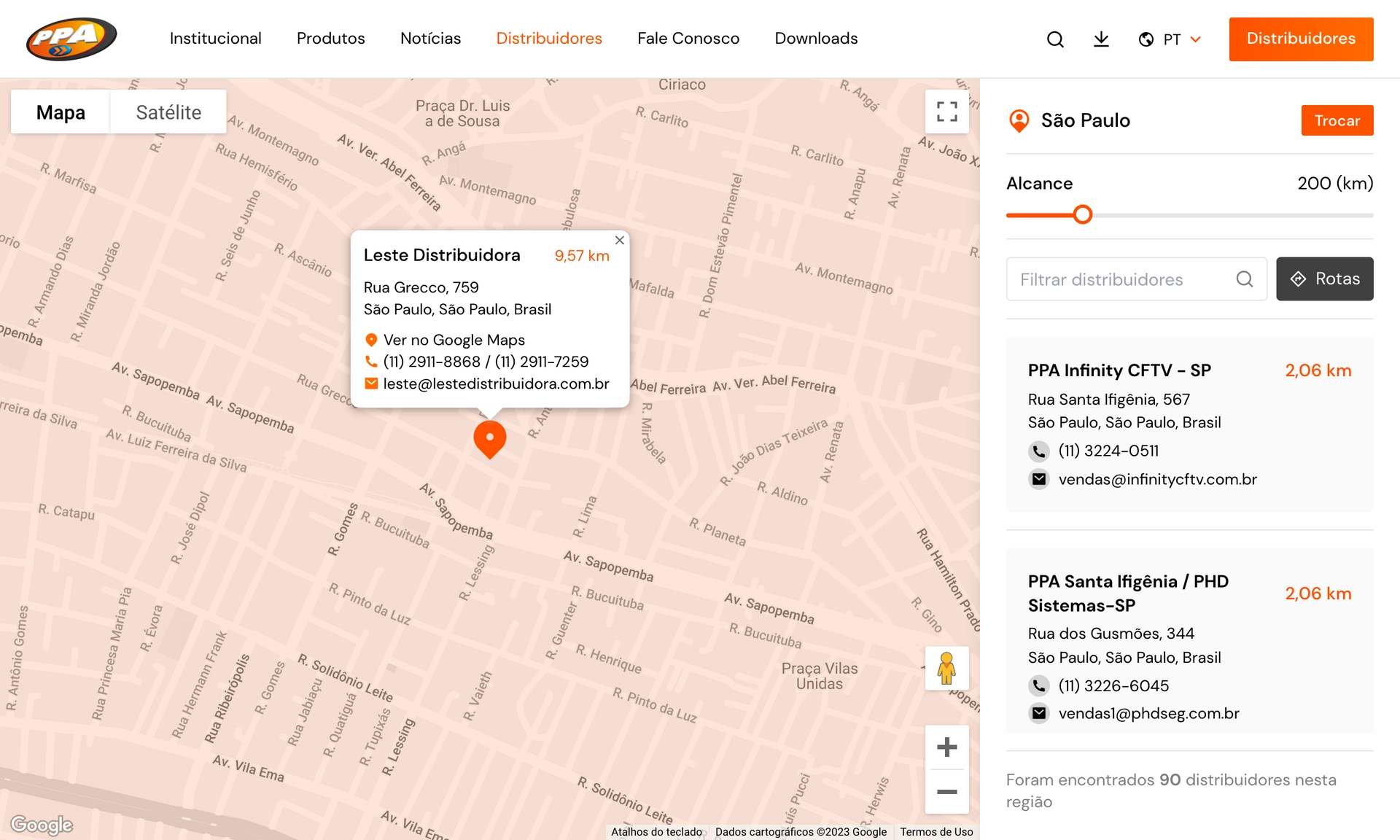Expand the PT language dropdown
Image resolution: width=1400 pixels, height=840 pixels.
click(x=1170, y=39)
